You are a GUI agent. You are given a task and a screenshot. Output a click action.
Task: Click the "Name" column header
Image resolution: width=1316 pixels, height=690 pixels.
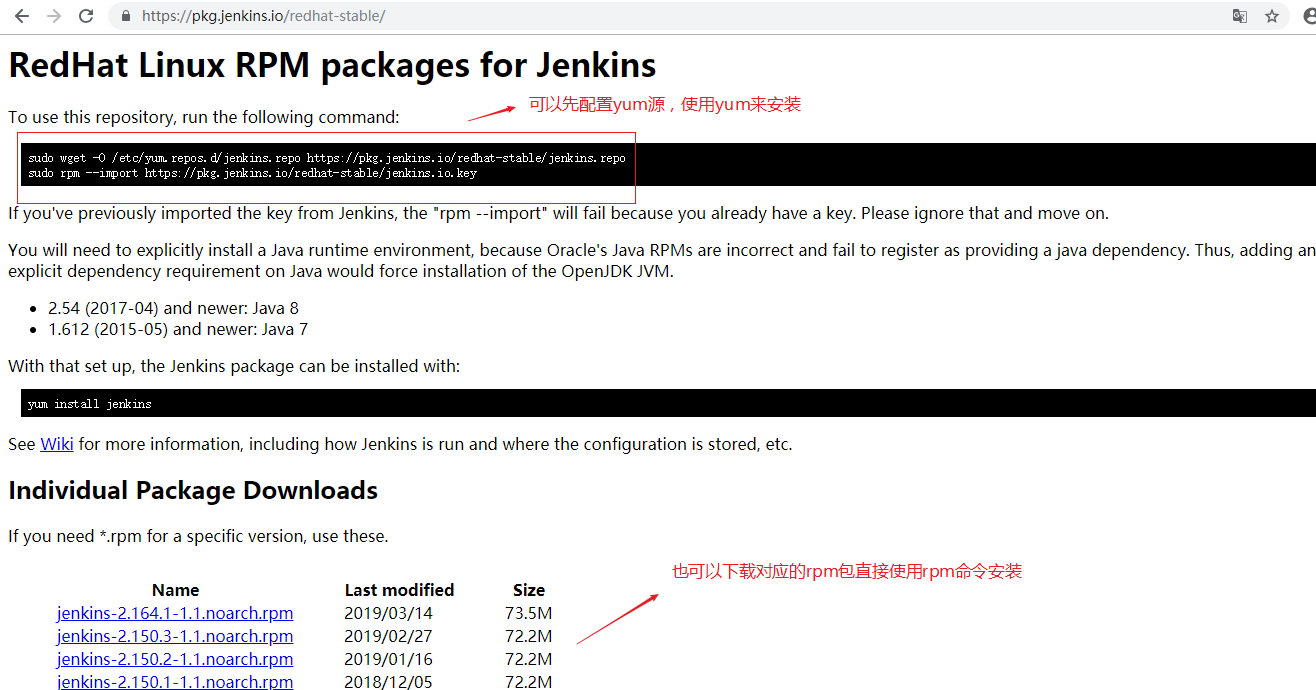tap(175, 590)
